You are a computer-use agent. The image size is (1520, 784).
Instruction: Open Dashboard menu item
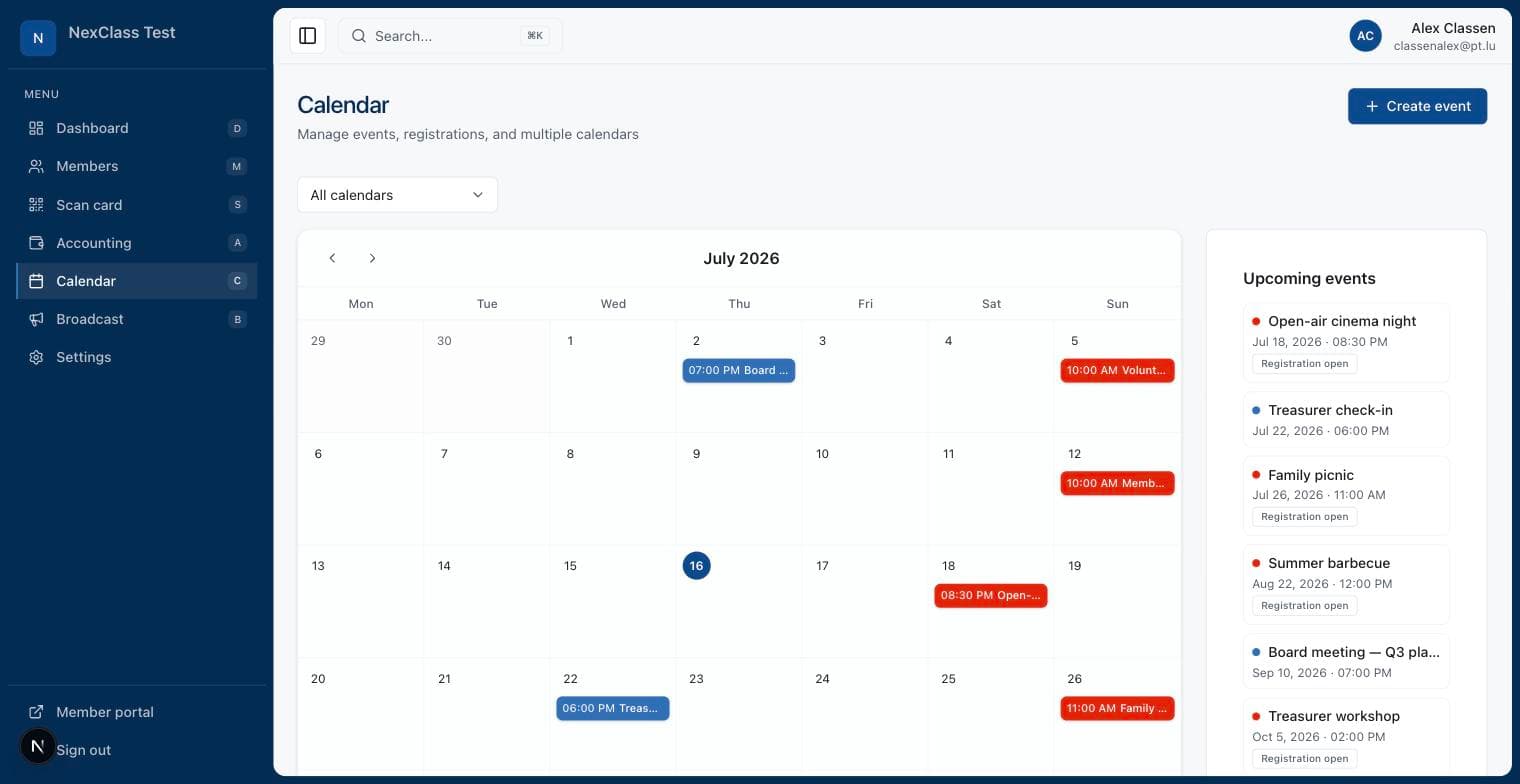[x=137, y=128]
